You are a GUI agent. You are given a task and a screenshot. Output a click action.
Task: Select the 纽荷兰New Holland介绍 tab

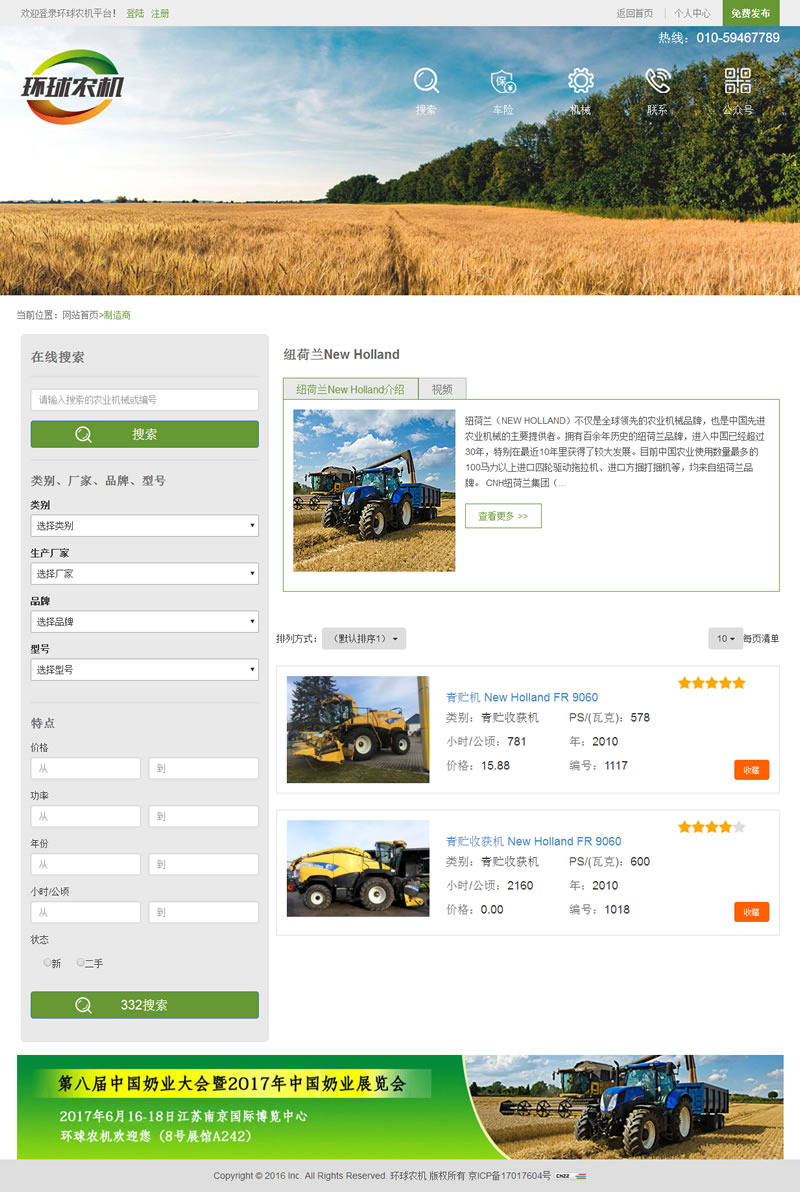(x=350, y=389)
